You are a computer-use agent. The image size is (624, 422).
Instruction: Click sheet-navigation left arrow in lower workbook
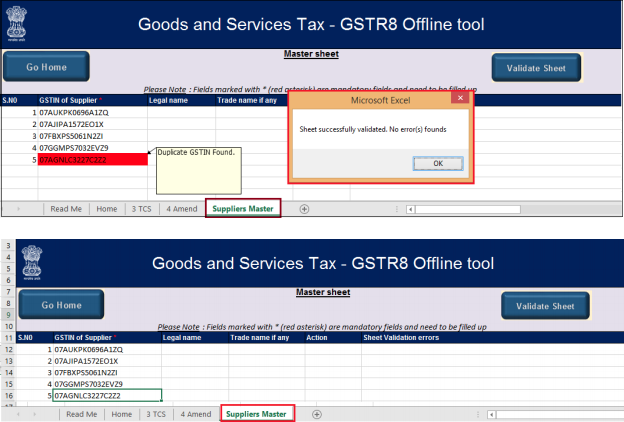[18, 414]
